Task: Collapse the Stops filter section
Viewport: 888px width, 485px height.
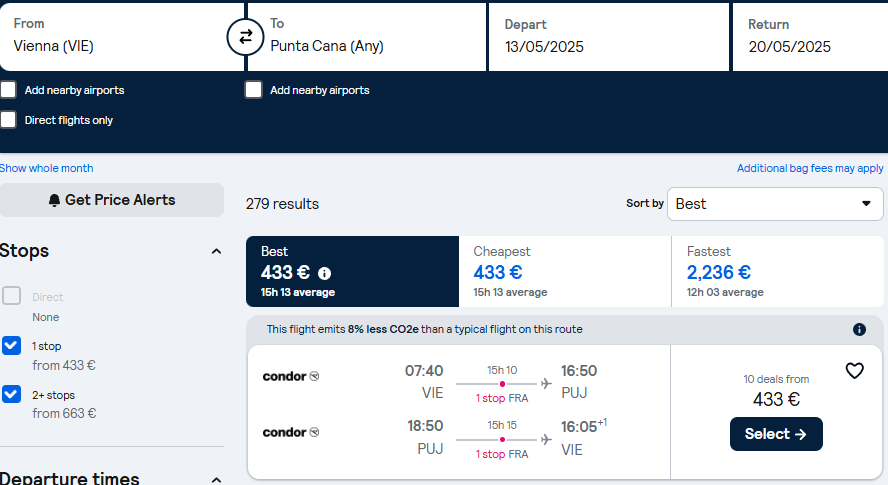Action: 216,251
